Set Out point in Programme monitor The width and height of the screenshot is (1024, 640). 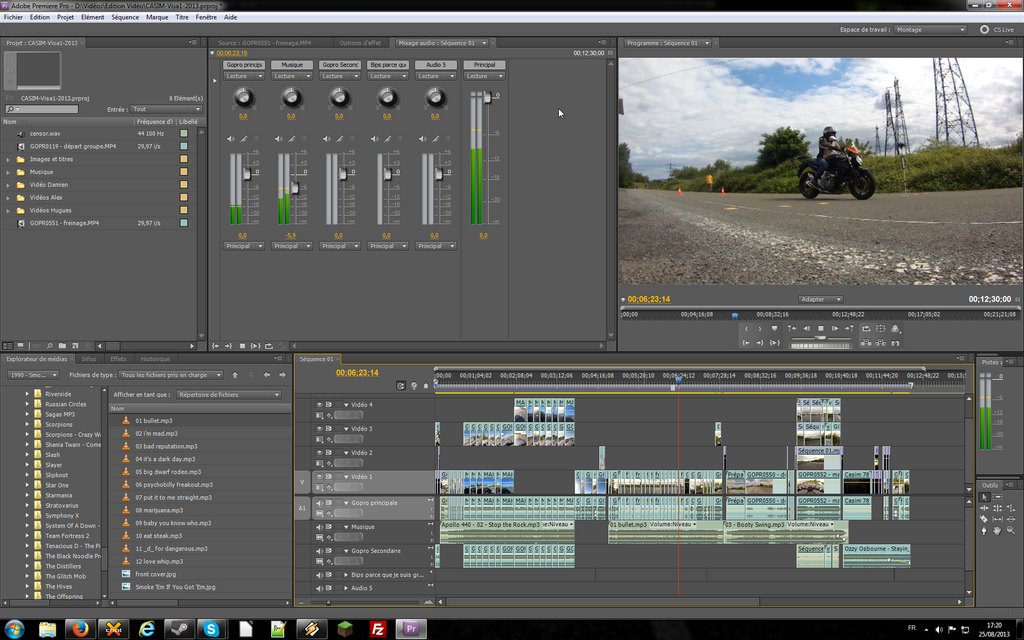760,328
